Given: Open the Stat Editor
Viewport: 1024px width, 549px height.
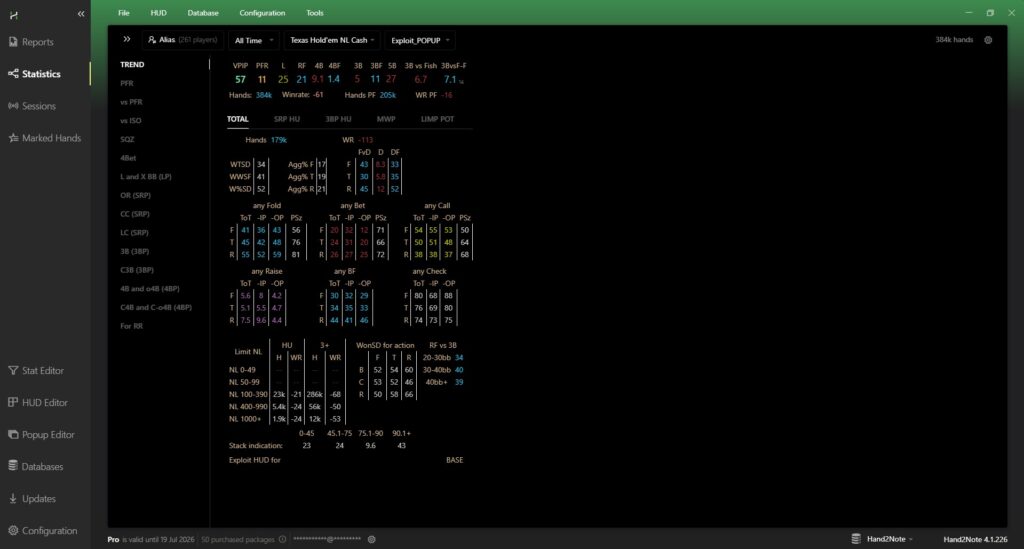Looking at the screenshot, I should pyautogui.click(x=13, y=371).
